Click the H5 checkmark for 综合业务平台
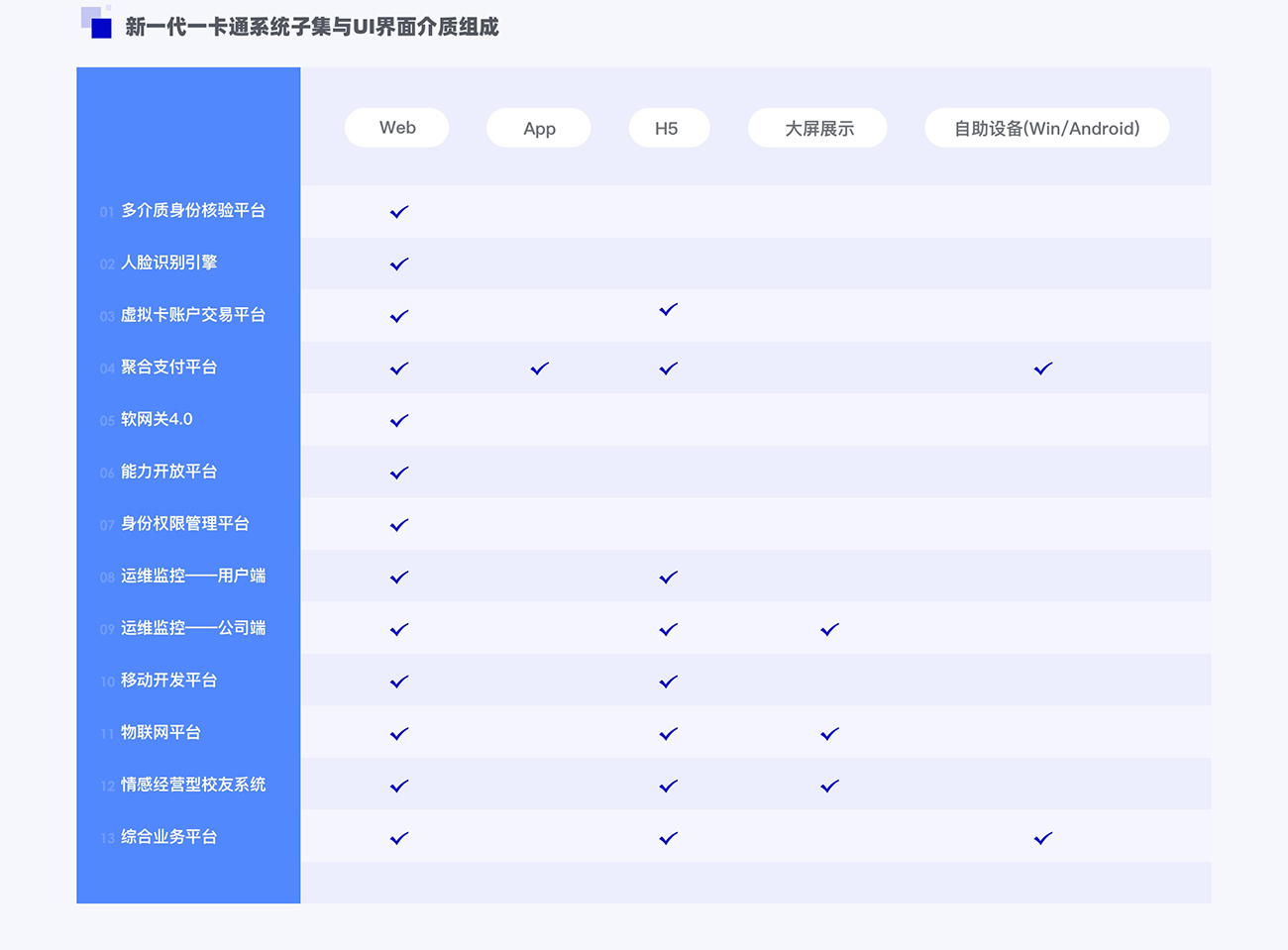This screenshot has width=1288, height=950. pos(669,838)
